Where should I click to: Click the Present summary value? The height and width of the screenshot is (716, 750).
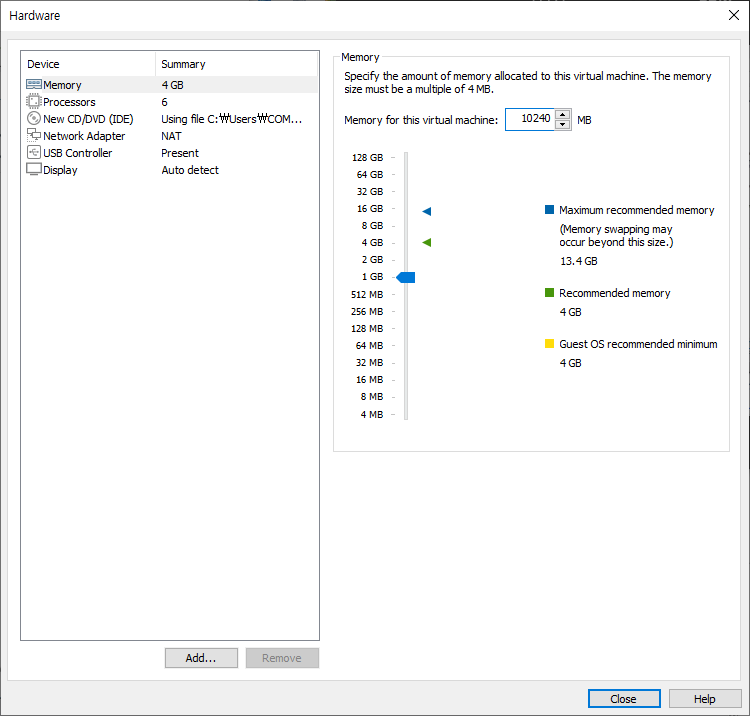coord(180,153)
